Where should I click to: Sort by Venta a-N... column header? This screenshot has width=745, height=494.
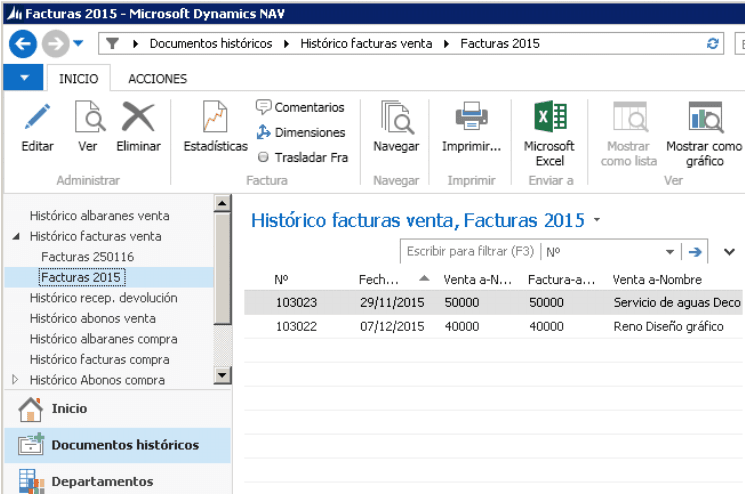click(x=478, y=279)
